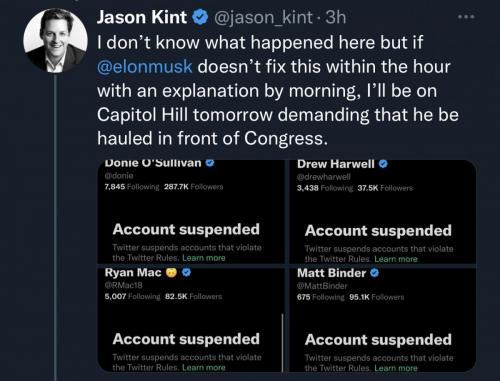Click the 3h timestamp
The image size is (500, 381).
tap(335, 17)
